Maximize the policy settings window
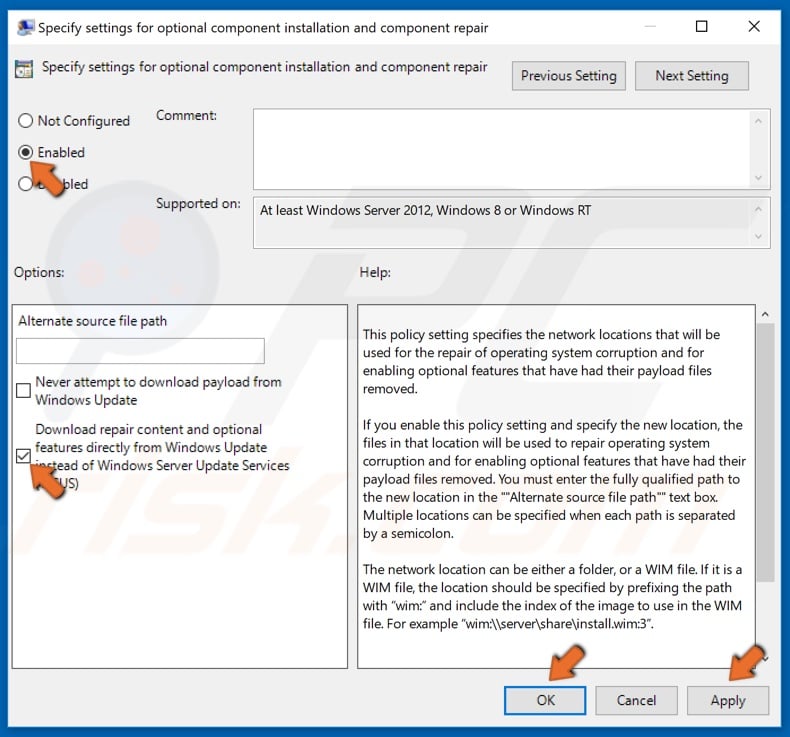 tap(701, 26)
